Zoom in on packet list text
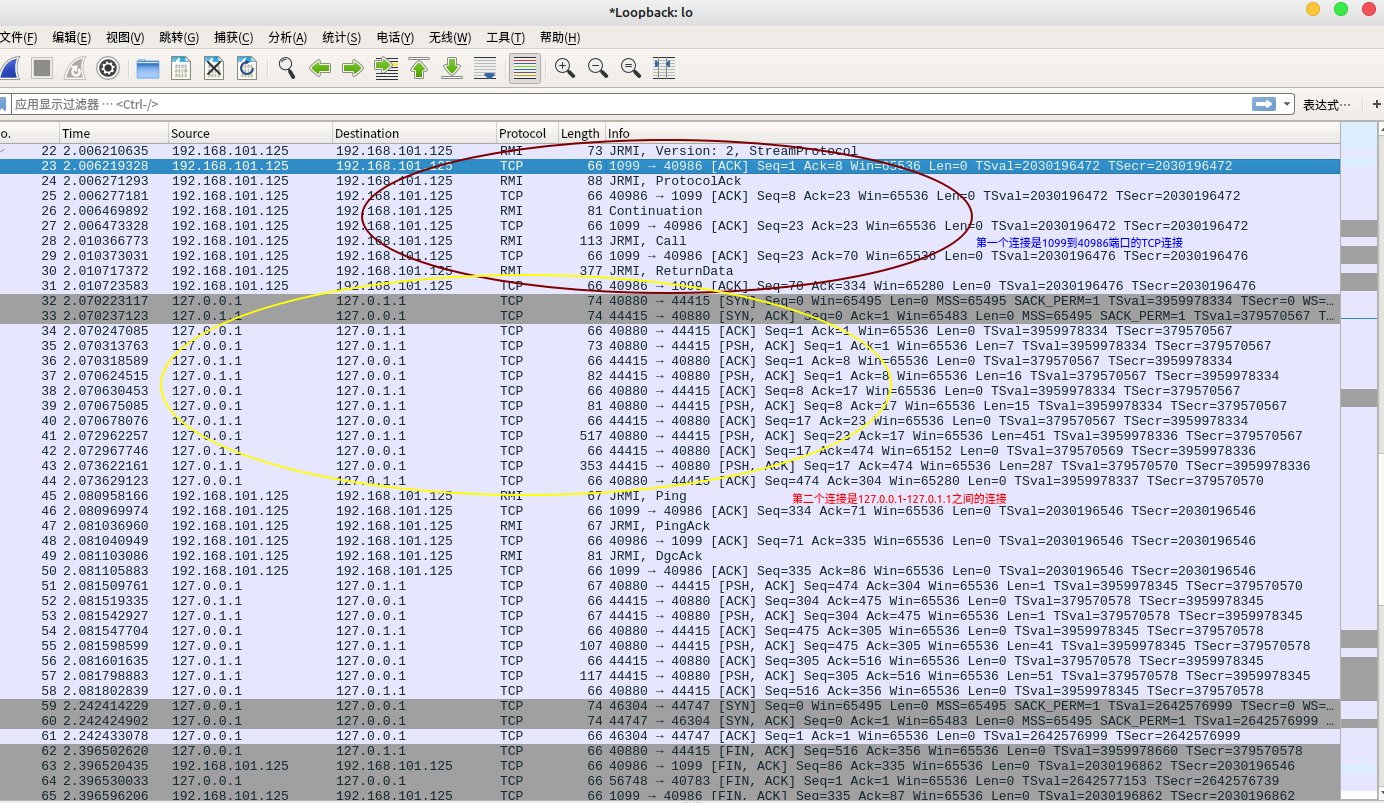This screenshot has height=803, width=1384. [x=565, y=68]
